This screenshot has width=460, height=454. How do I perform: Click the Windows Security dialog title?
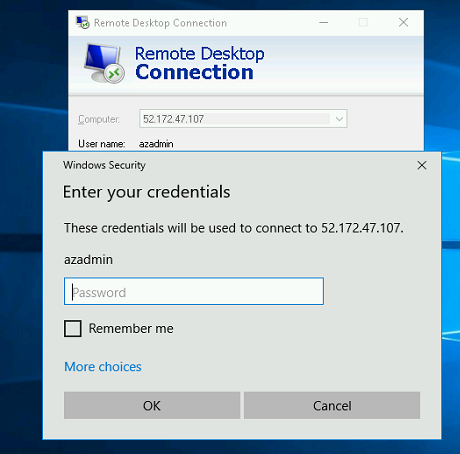click(x=104, y=165)
